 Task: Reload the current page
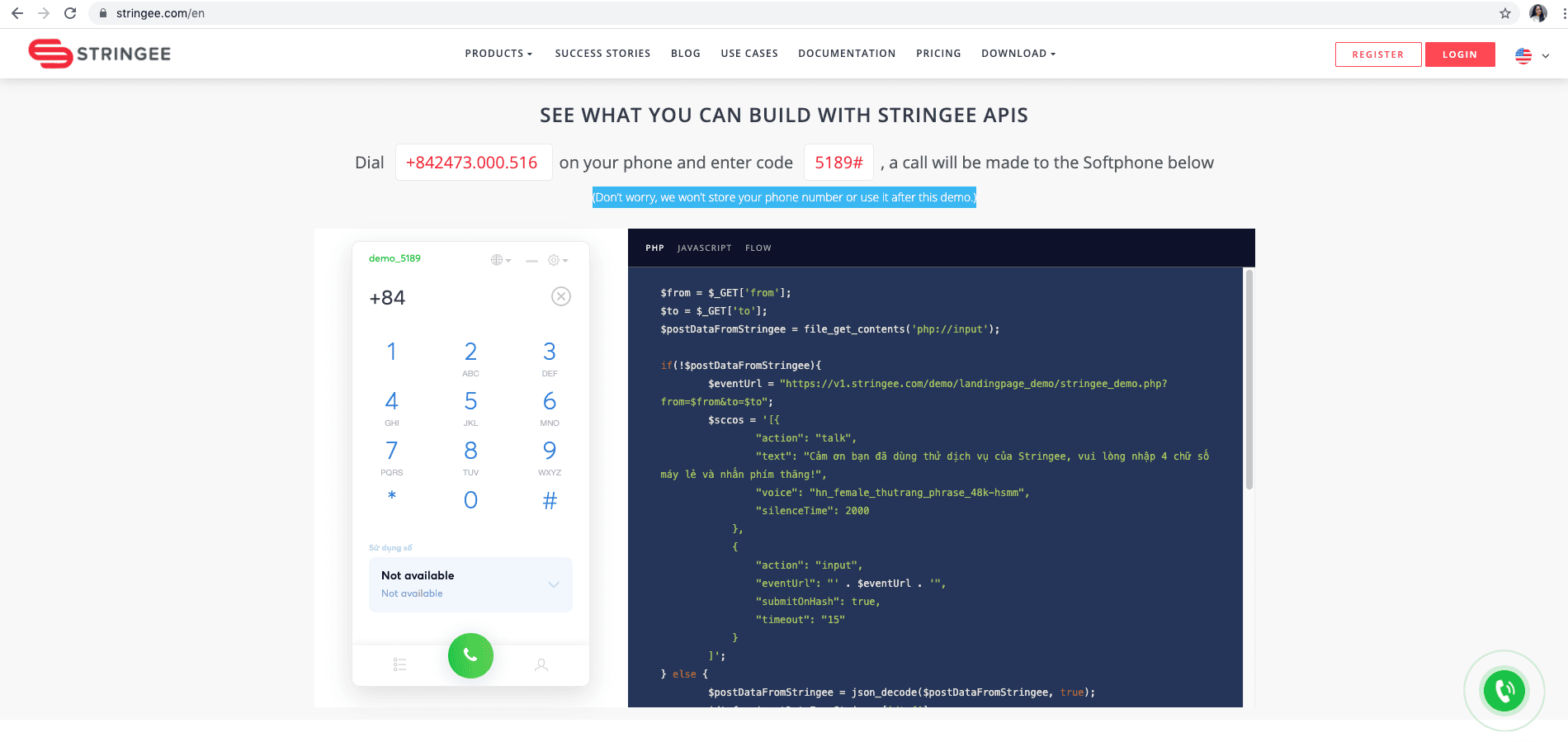70,13
